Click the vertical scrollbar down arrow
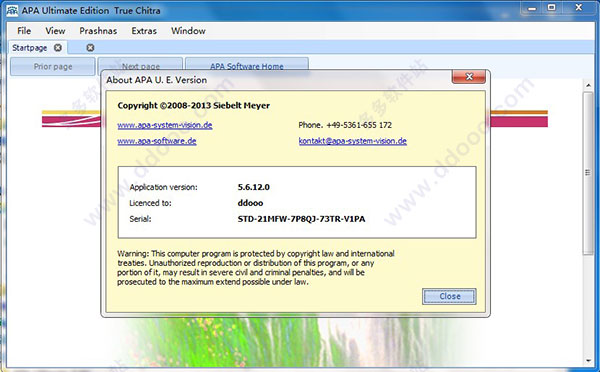 (x=588, y=361)
